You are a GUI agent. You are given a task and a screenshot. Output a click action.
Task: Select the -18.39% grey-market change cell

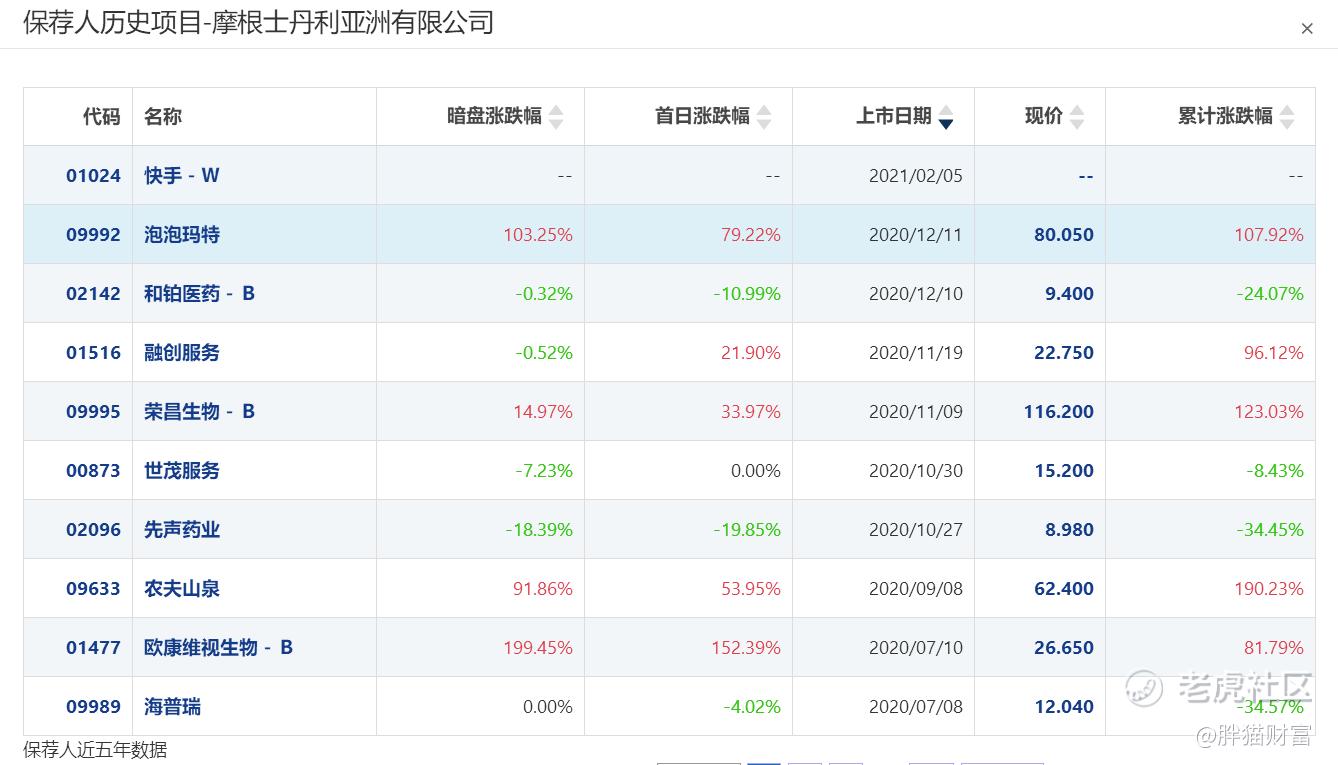pyautogui.click(x=539, y=530)
